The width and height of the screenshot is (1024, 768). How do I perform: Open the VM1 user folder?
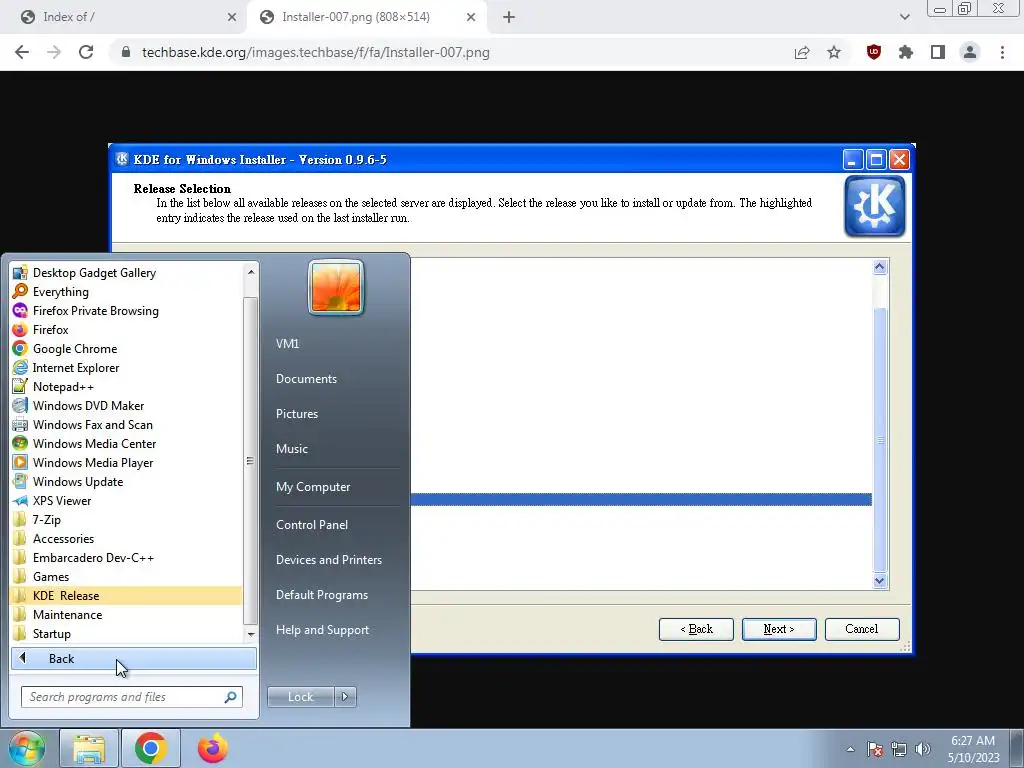[287, 344]
